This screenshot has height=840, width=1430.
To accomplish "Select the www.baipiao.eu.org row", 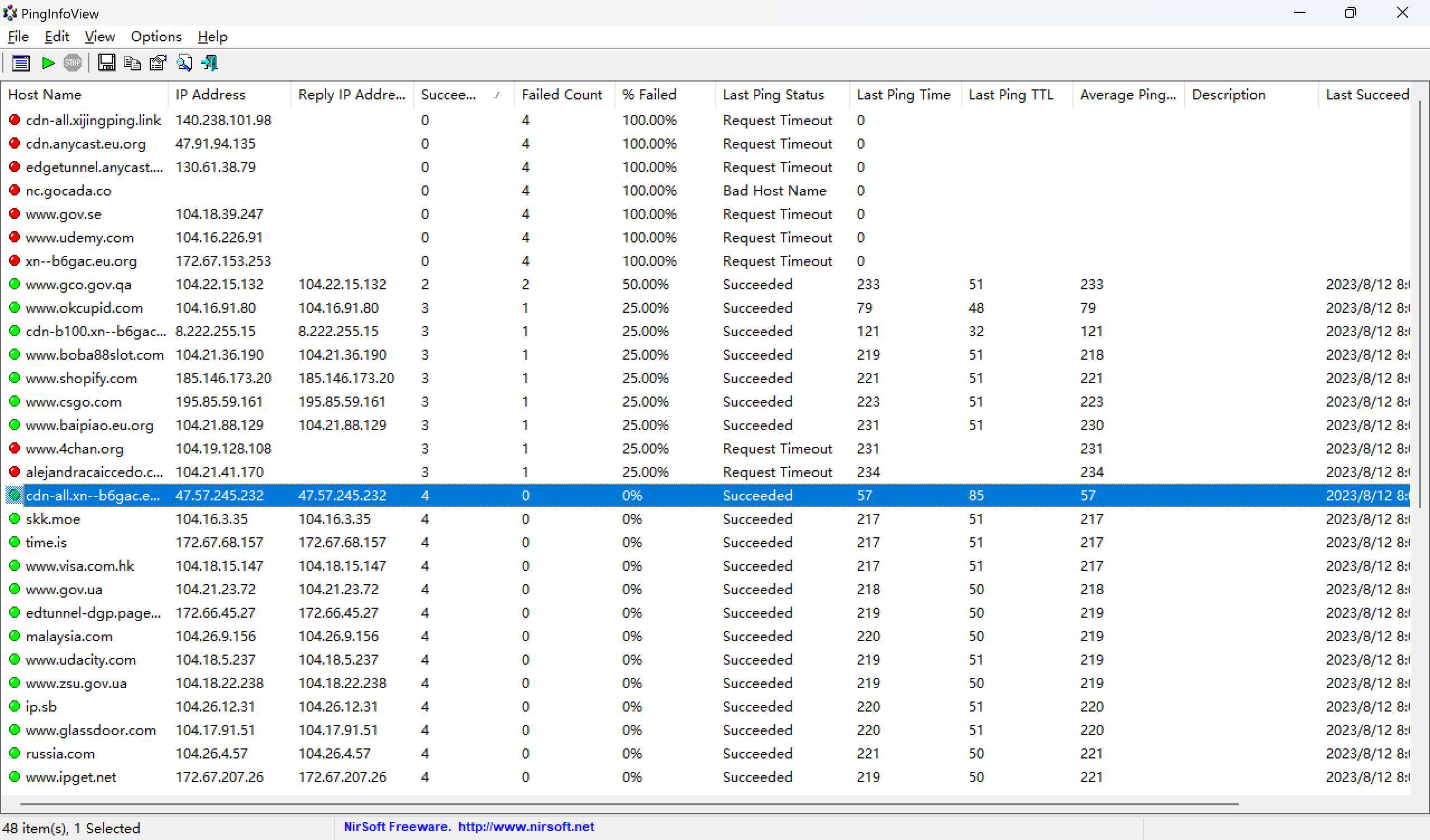I will click(x=707, y=425).
